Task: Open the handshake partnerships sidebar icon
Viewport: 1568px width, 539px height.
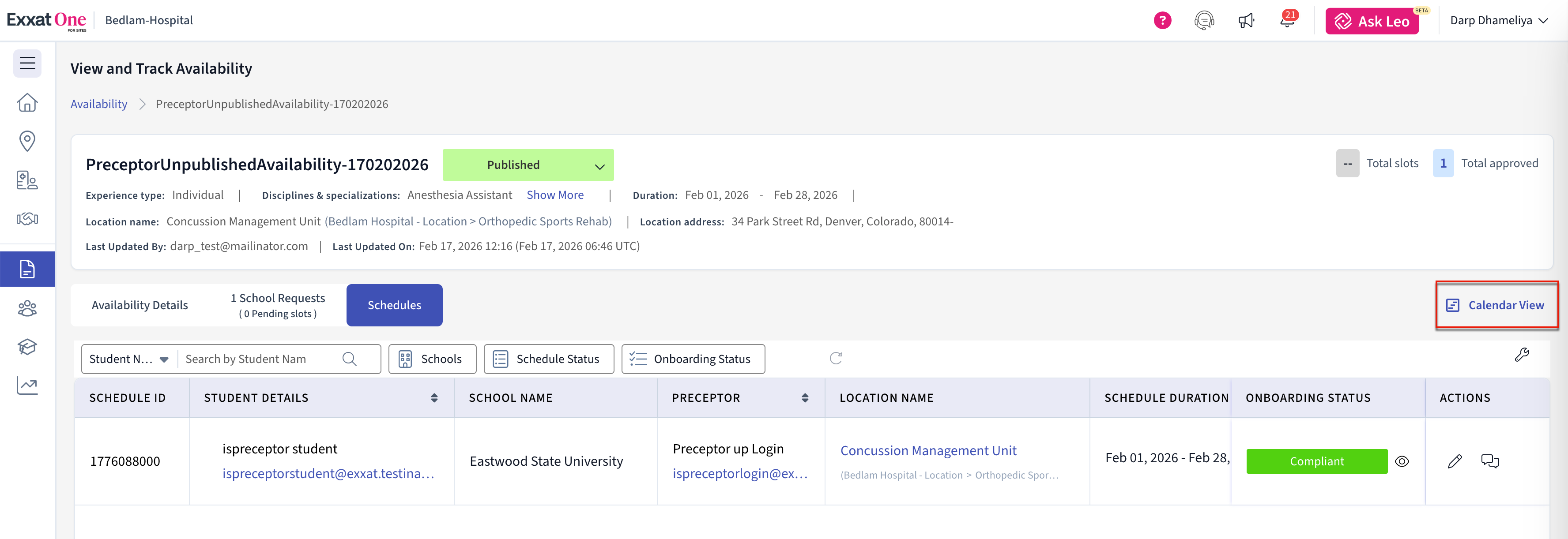Action: (x=27, y=219)
